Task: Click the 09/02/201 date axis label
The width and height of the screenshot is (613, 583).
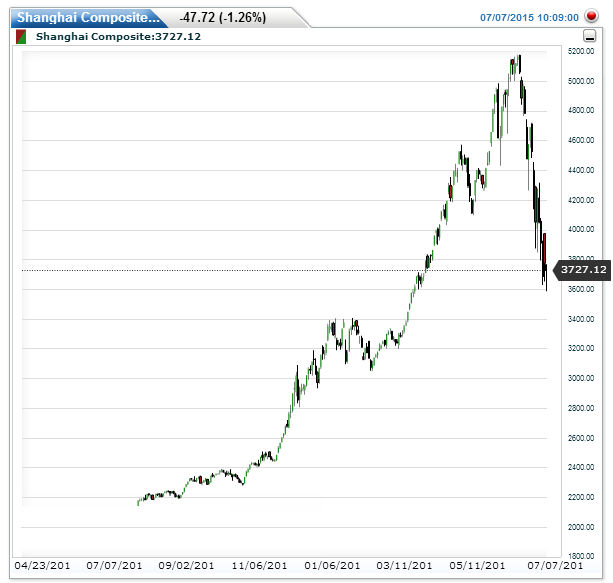Action: click(186, 566)
